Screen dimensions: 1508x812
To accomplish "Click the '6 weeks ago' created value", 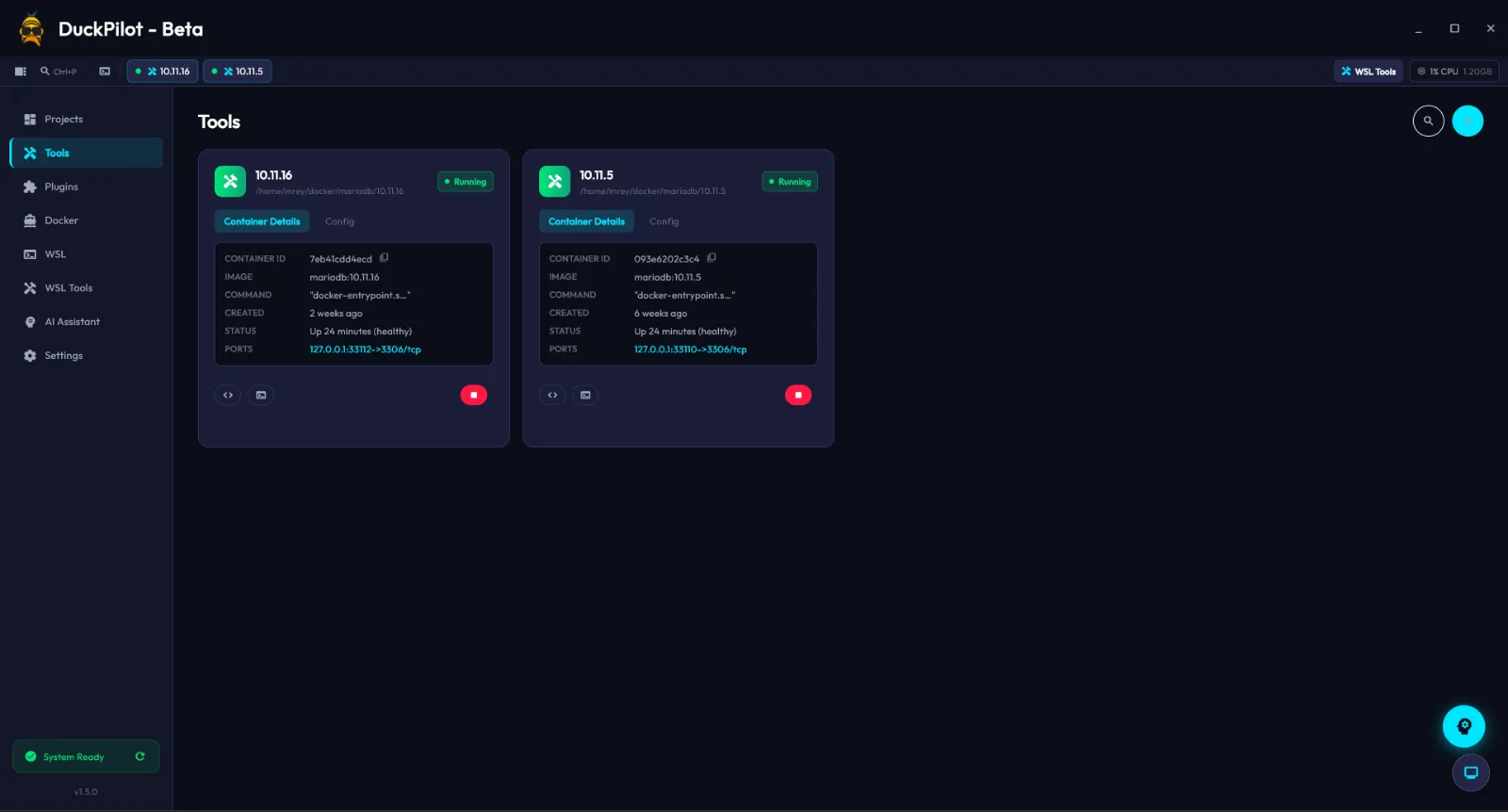I will [661, 314].
